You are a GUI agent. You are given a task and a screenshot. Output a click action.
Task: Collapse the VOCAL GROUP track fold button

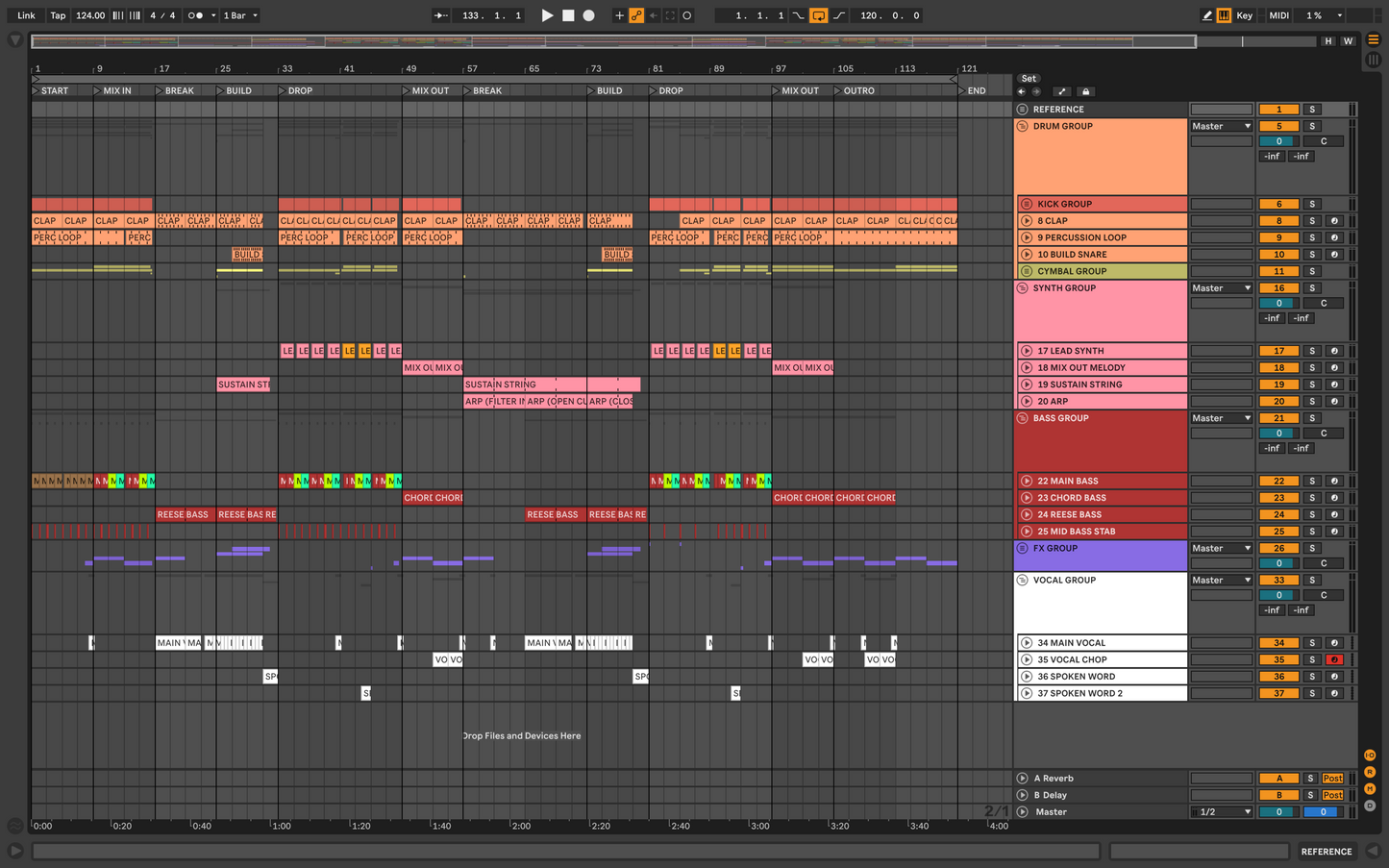(1022, 581)
